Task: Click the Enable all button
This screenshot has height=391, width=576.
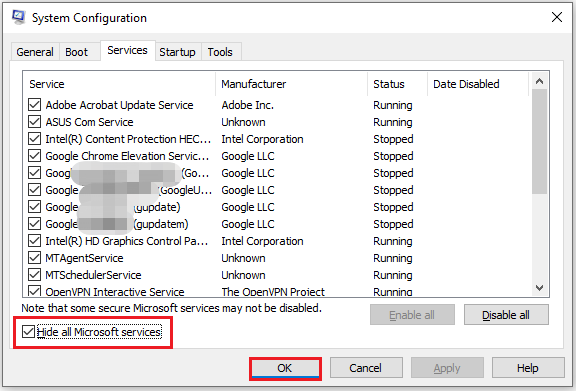Action: pos(412,315)
